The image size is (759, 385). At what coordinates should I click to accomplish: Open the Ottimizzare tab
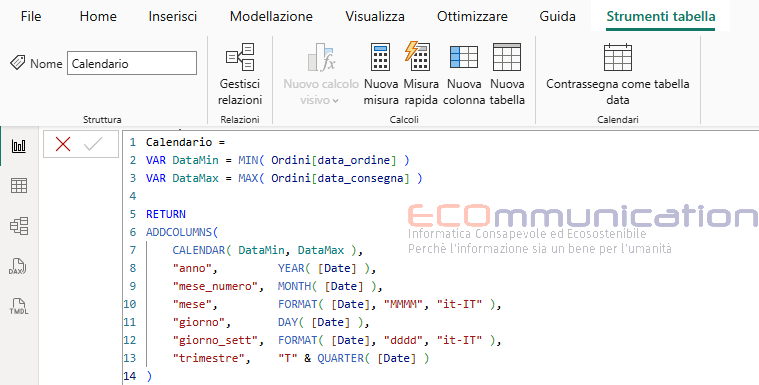point(472,16)
